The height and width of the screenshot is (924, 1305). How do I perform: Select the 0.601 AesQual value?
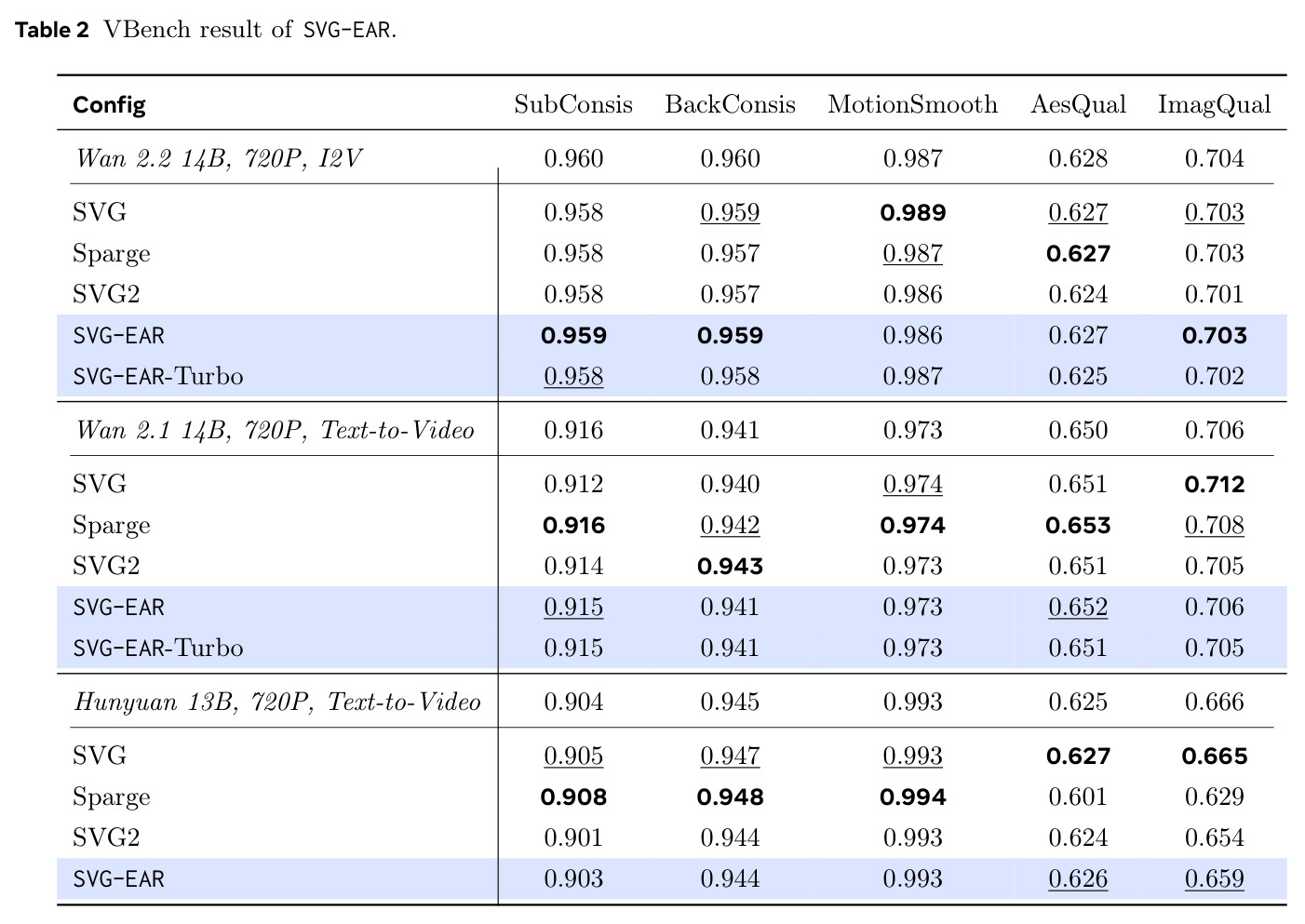[1078, 797]
